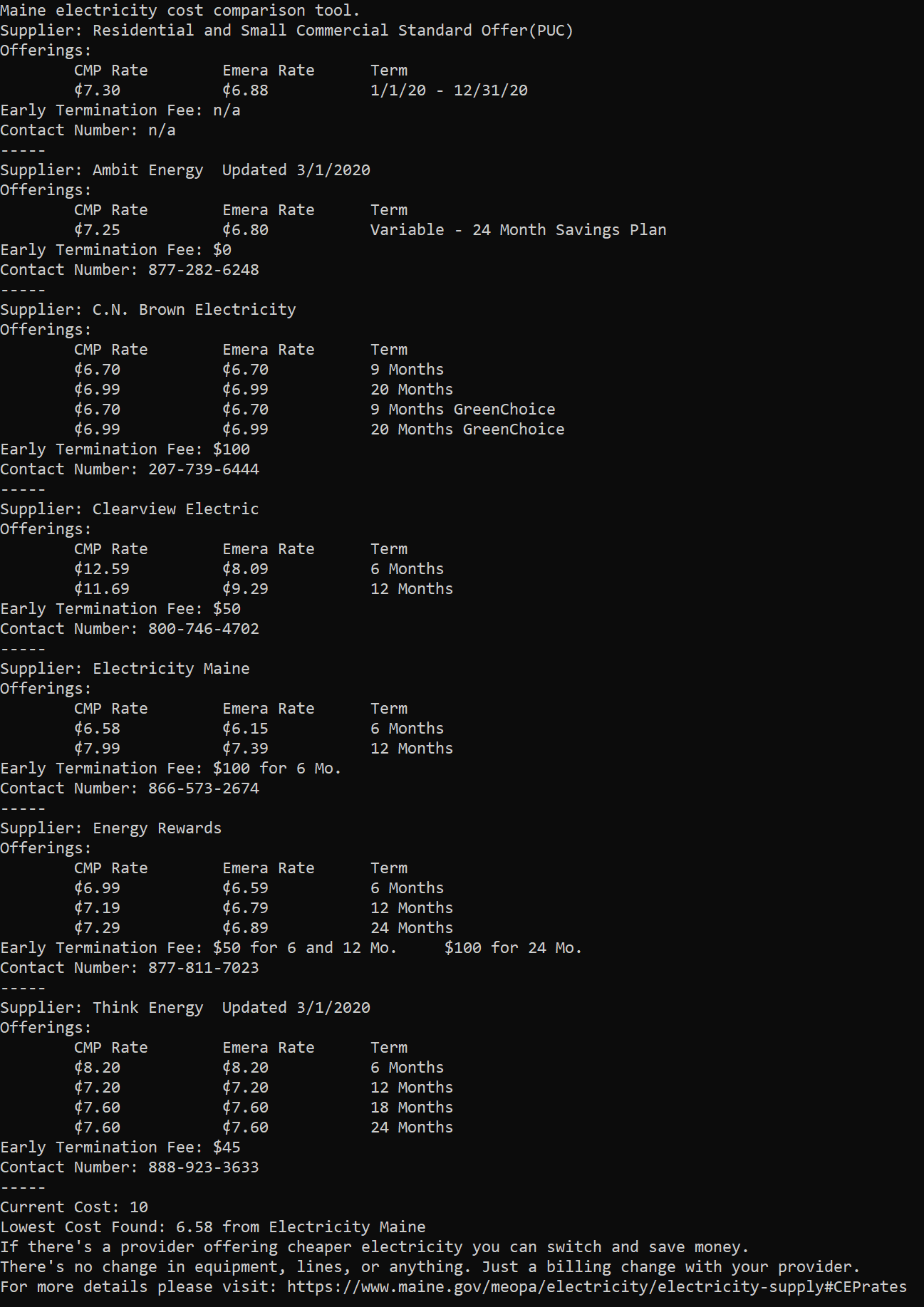924x1307 pixels.
Task: Select the term "1/1/20 - 12/31/20"
Action: coord(450,90)
